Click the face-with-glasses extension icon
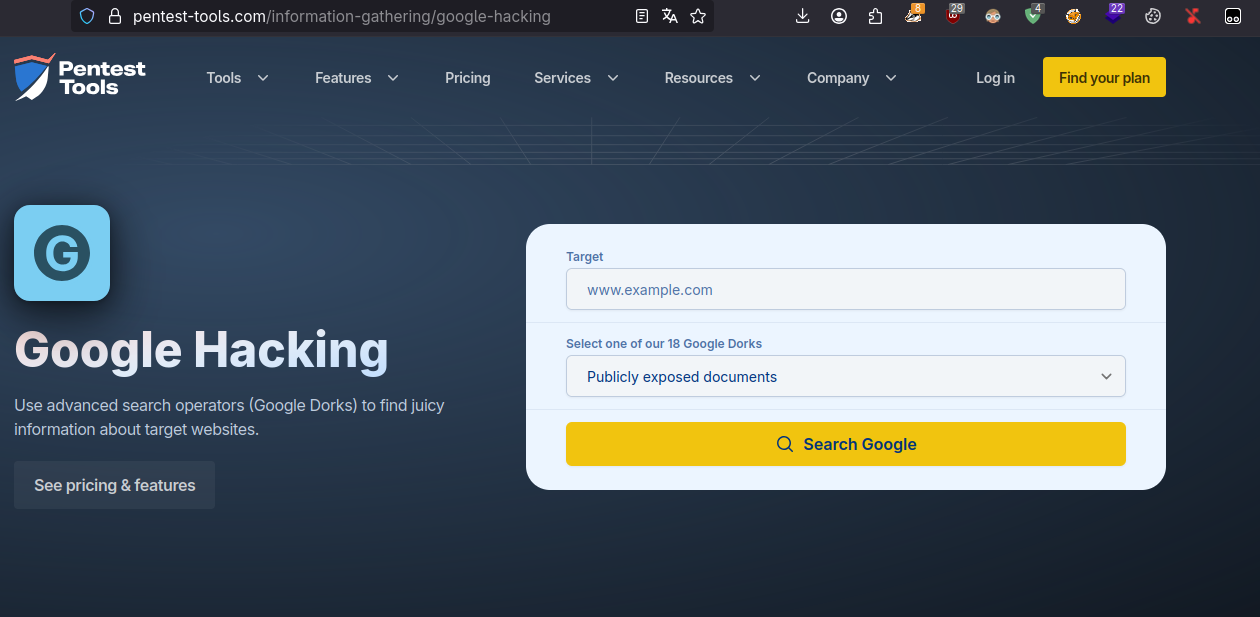Image resolution: width=1260 pixels, height=617 pixels. [992, 16]
